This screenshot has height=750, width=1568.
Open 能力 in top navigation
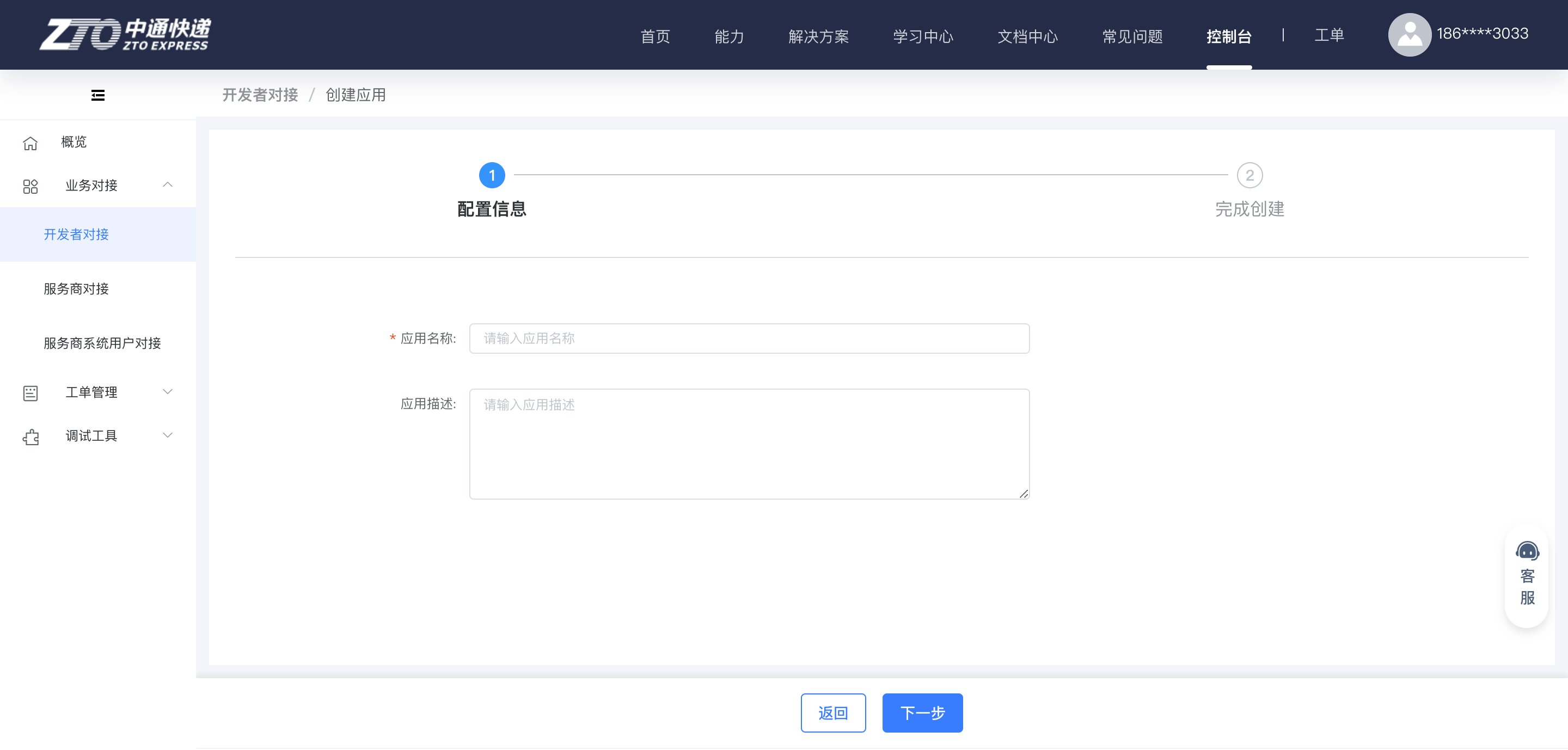pos(728,36)
